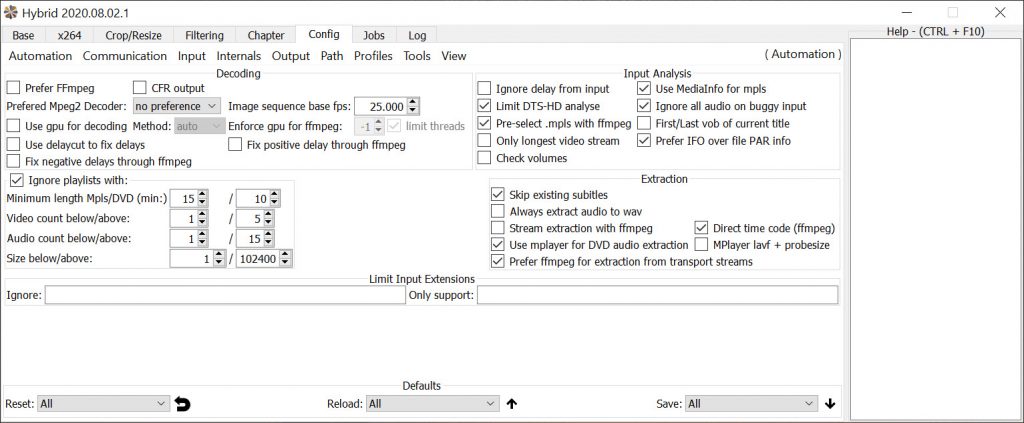Uncheck Limit DTS-HD analyse
Image resolution: width=1024 pixels, height=423 pixels.
click(x=484, y=106)
